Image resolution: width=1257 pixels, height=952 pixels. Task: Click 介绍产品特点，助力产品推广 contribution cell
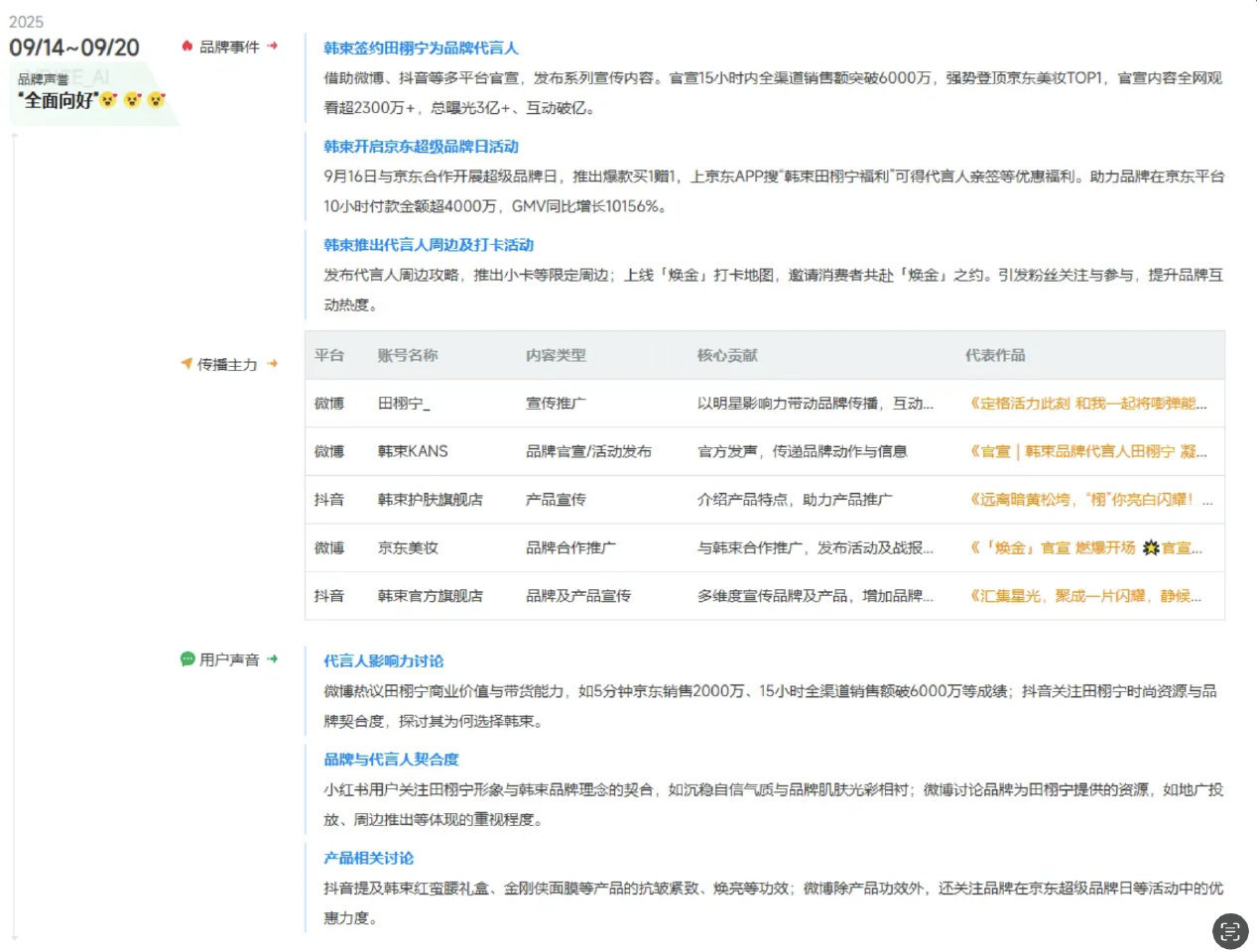795,500
